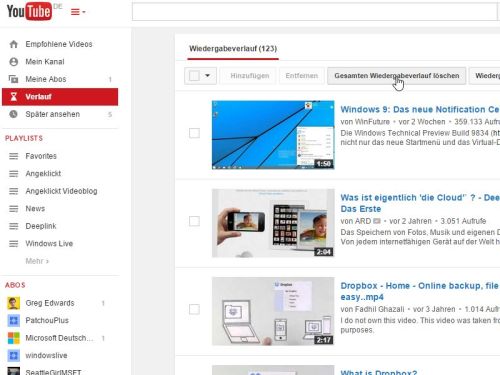This screenshot has height=375, width=500.
Task: Open the Windows 9 video thumbnail
Action: click(273, 135)
